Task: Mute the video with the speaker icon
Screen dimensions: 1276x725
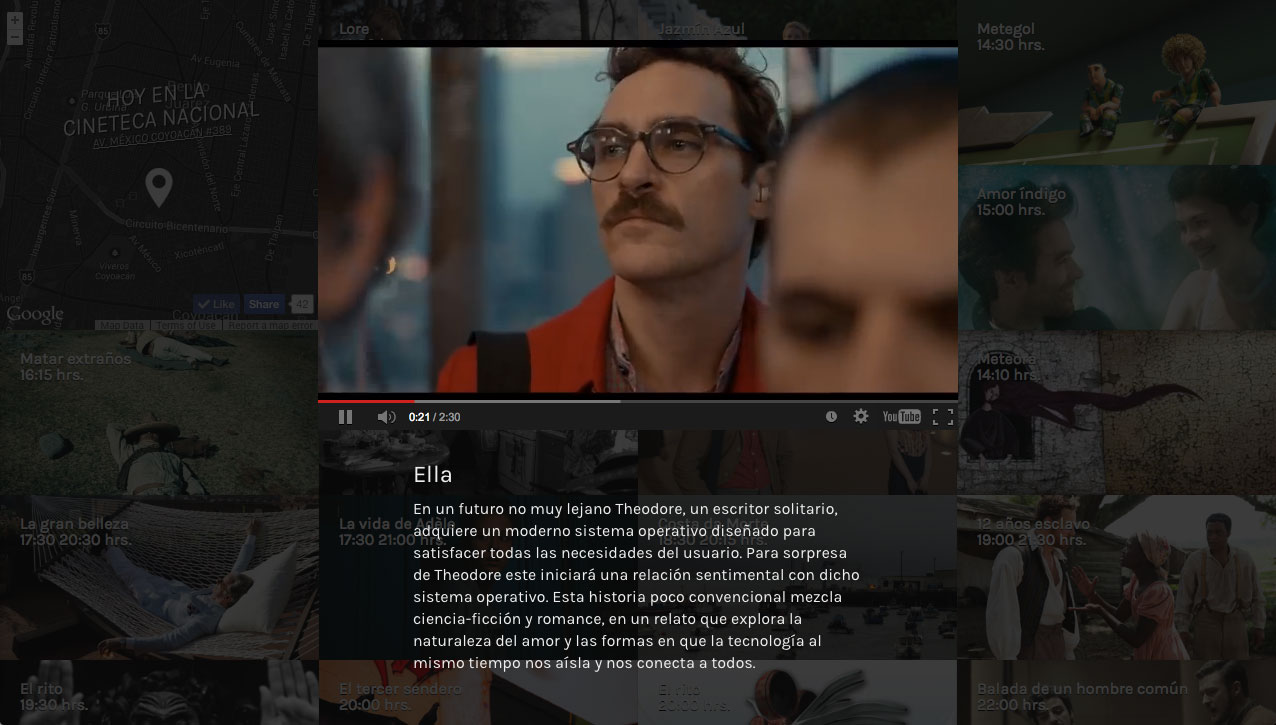Action: 386,417
